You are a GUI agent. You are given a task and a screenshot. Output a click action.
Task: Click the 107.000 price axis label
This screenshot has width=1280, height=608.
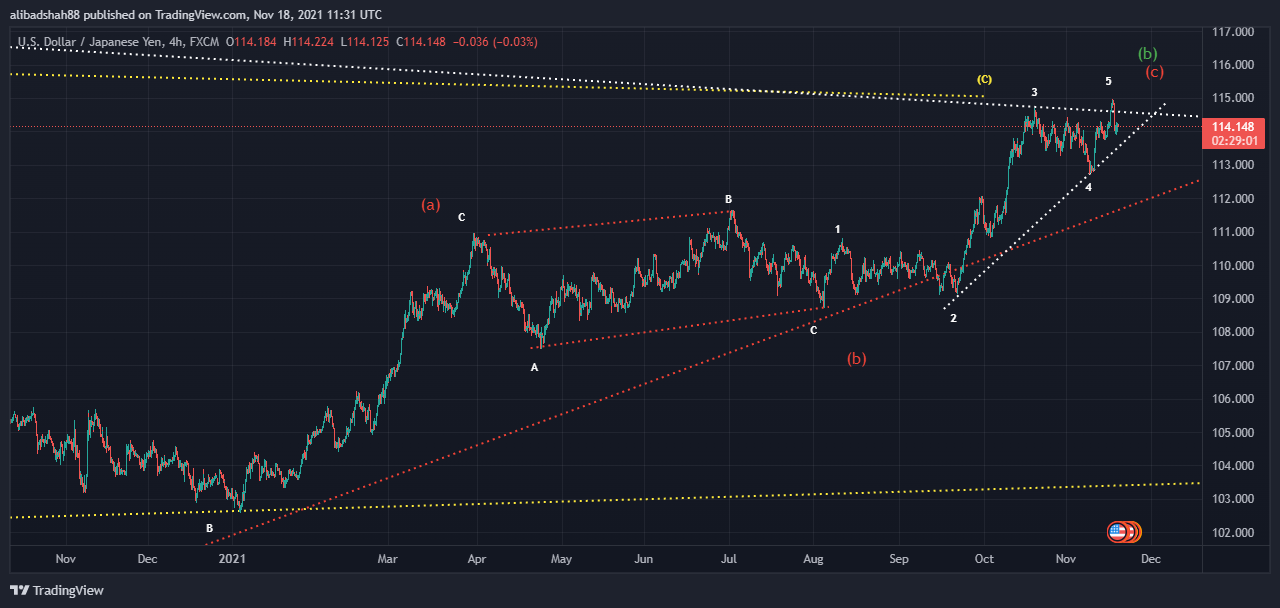click(1234, 366)
